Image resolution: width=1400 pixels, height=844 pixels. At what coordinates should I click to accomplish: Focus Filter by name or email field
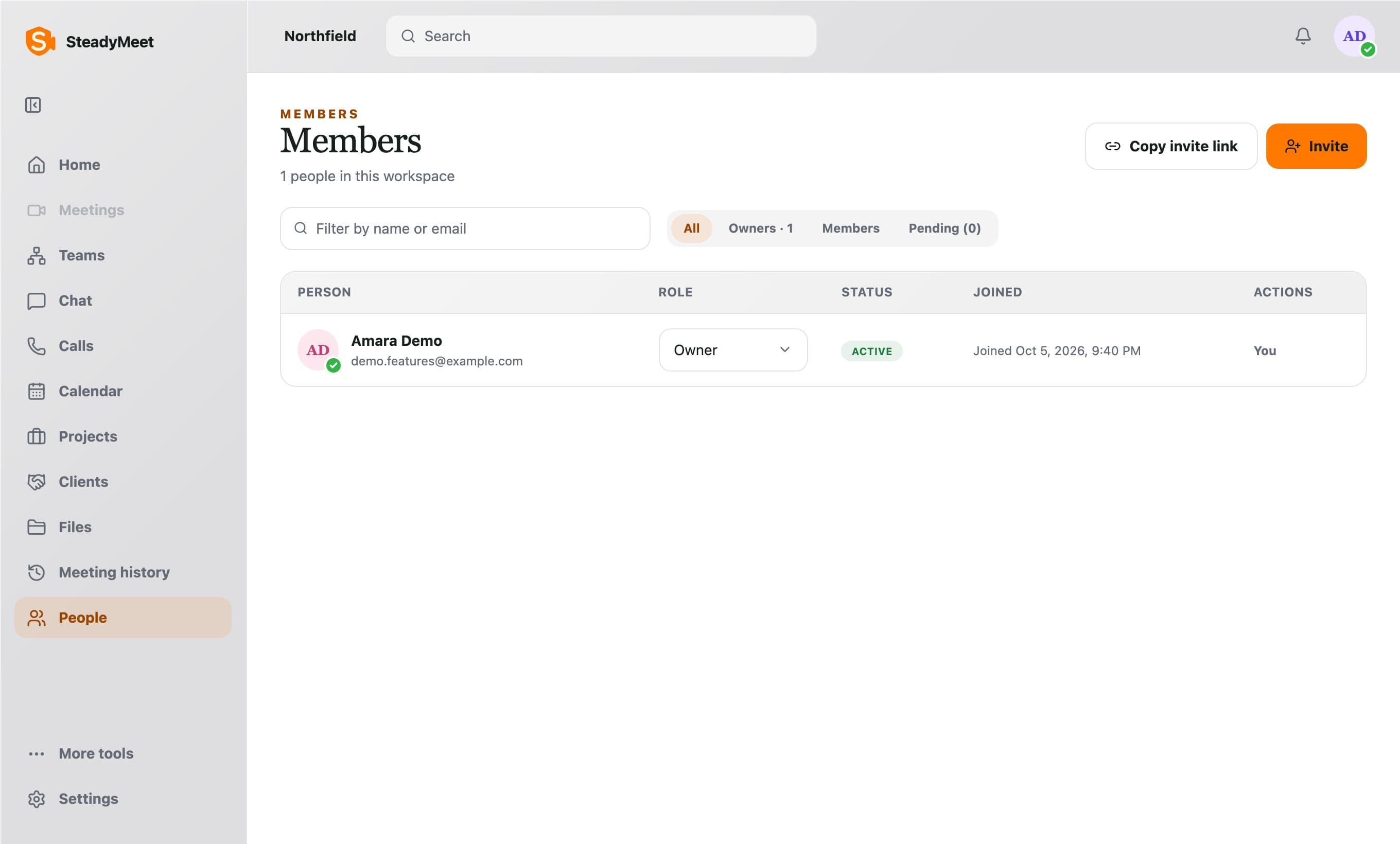tap(465, 229)
